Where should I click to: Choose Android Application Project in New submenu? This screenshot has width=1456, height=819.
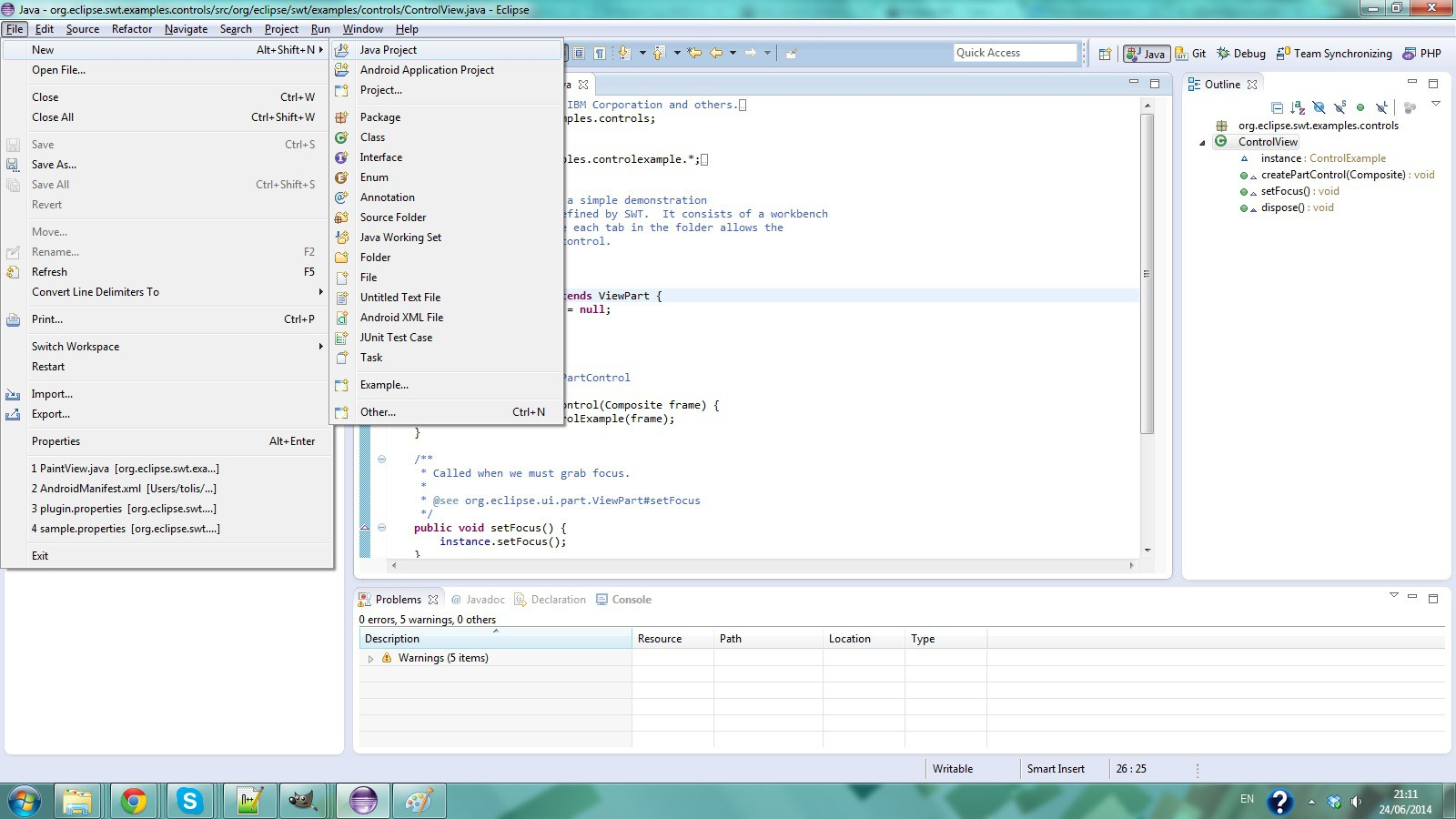coord(446,70)
